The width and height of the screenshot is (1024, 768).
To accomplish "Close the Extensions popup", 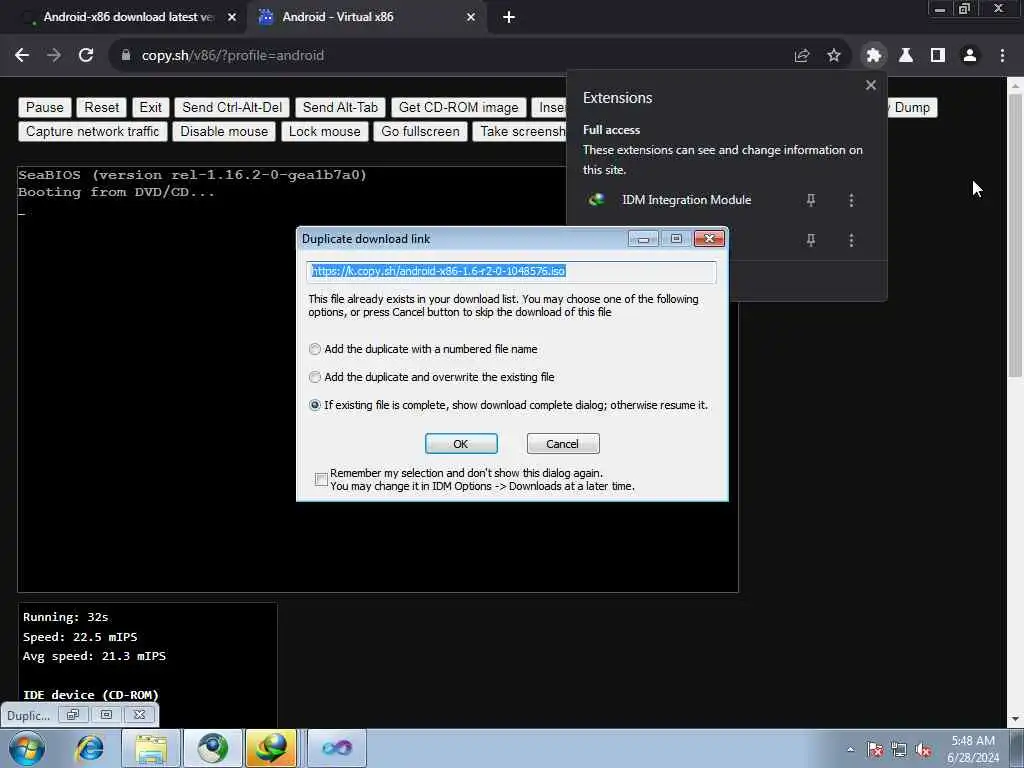I will pyautogui.click(x=871, y=85).
